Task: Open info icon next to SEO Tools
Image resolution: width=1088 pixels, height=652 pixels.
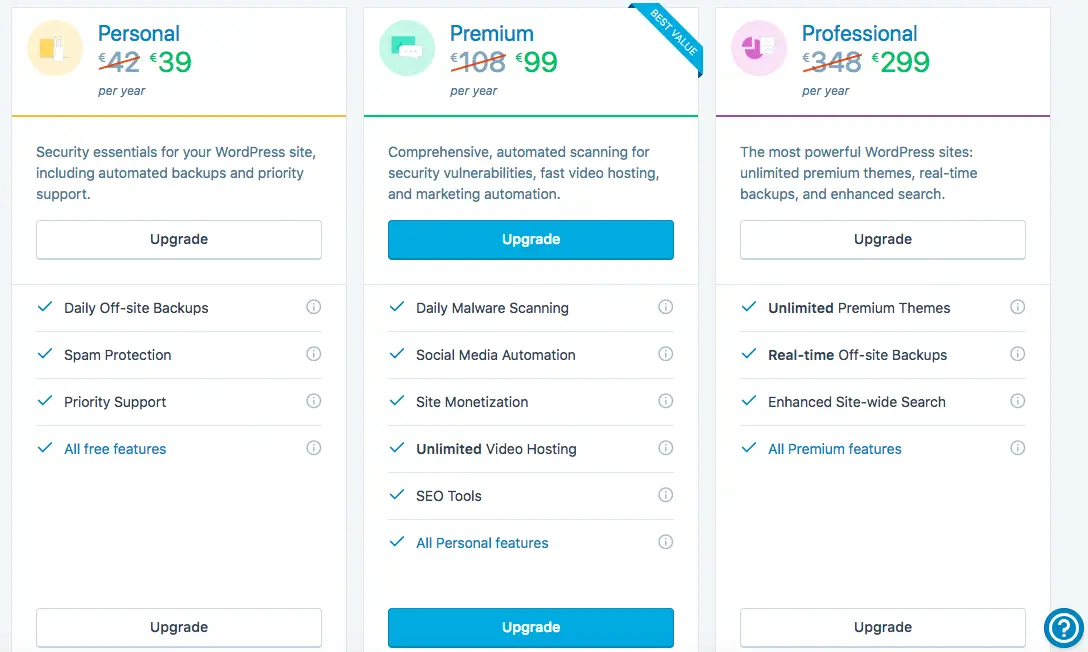Action: click(665, 495)
